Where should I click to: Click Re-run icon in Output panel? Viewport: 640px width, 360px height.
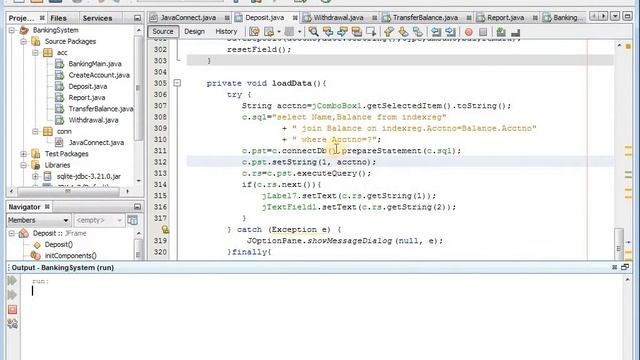click(12, 280)
